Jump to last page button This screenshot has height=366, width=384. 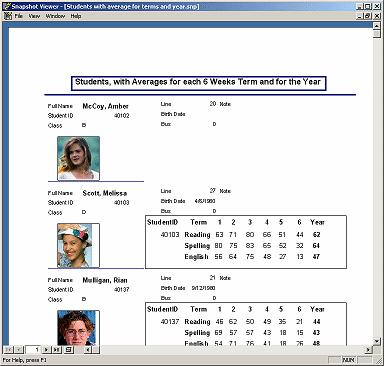pos(57,349)
